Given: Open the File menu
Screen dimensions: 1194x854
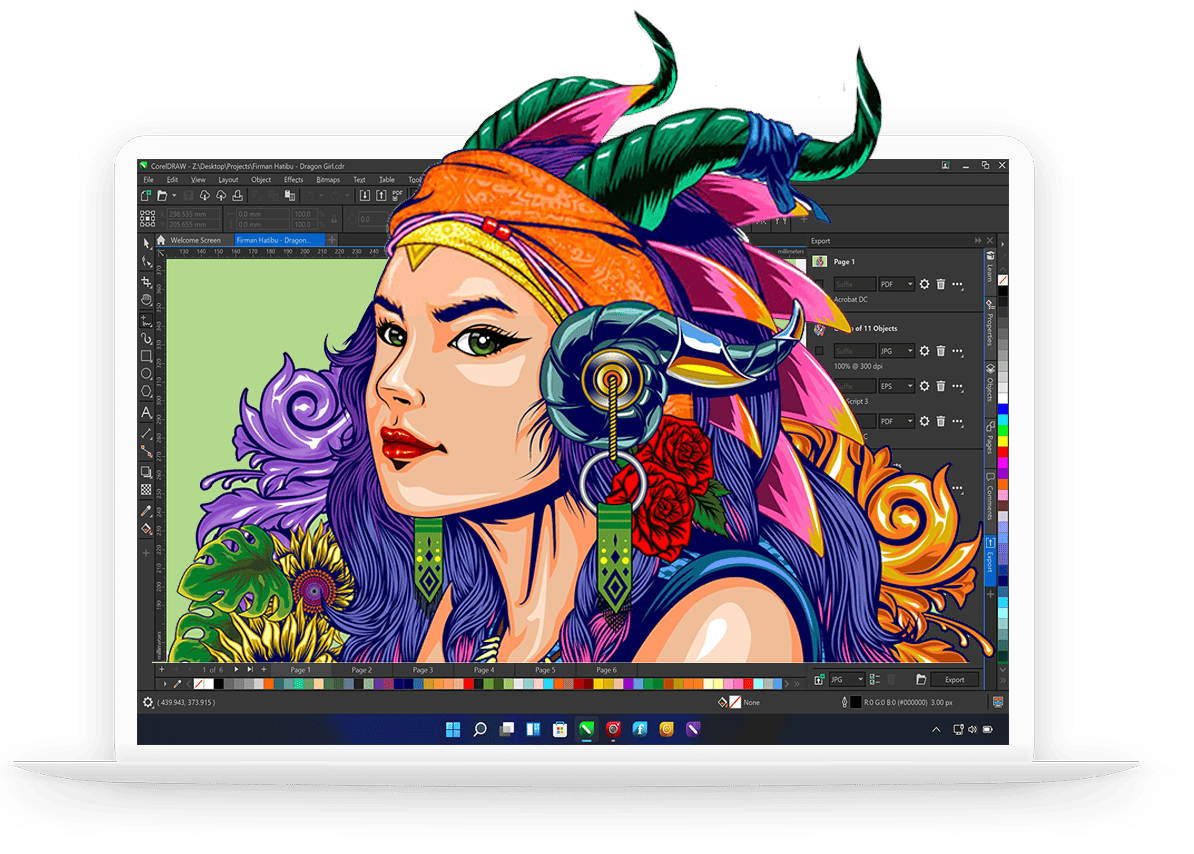Looking at the screenshot, I should [148, 180].
